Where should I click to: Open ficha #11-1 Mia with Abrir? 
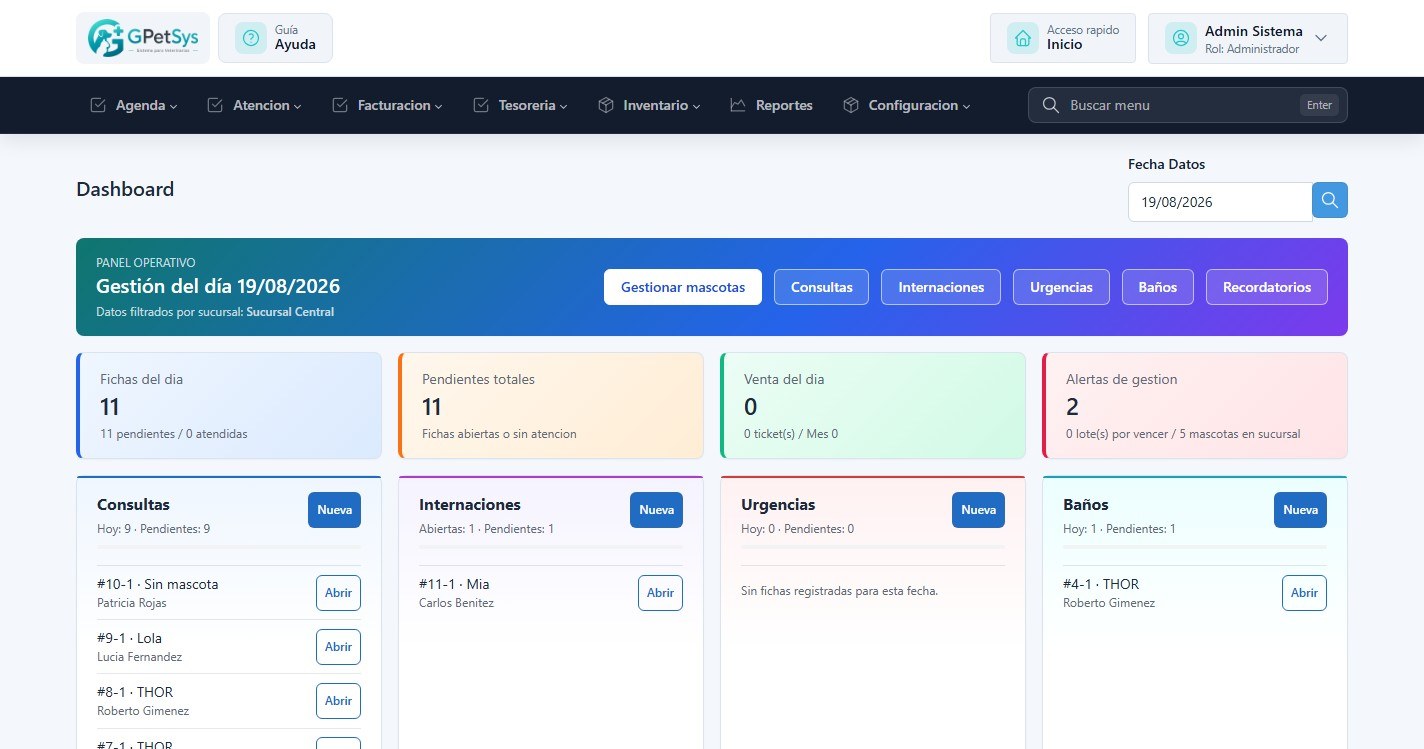660,593
